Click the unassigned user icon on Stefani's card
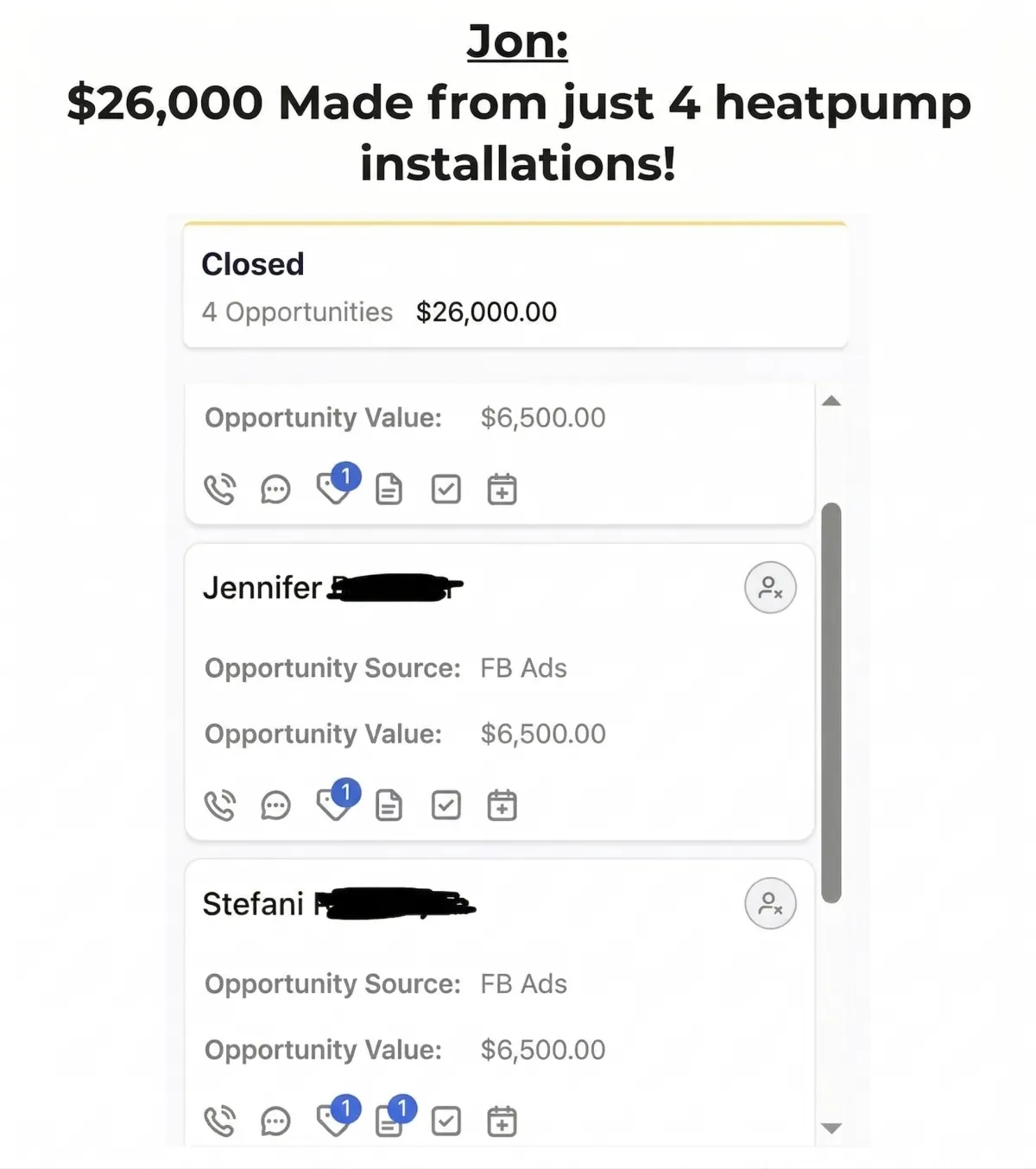The height and width of the screenshot is (1169, 1036). (770, 904)
